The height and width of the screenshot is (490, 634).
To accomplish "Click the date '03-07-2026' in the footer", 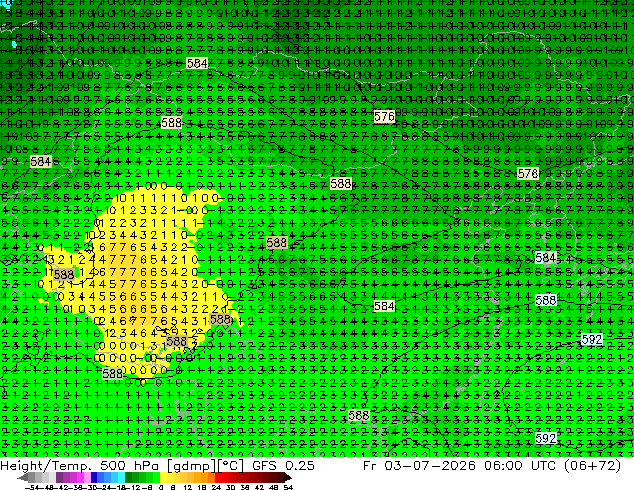I will click(x=430, y=466).
